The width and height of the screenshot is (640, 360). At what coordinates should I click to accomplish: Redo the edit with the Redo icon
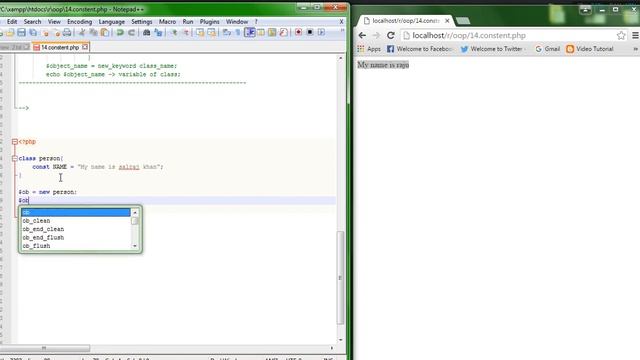point(131,32)
